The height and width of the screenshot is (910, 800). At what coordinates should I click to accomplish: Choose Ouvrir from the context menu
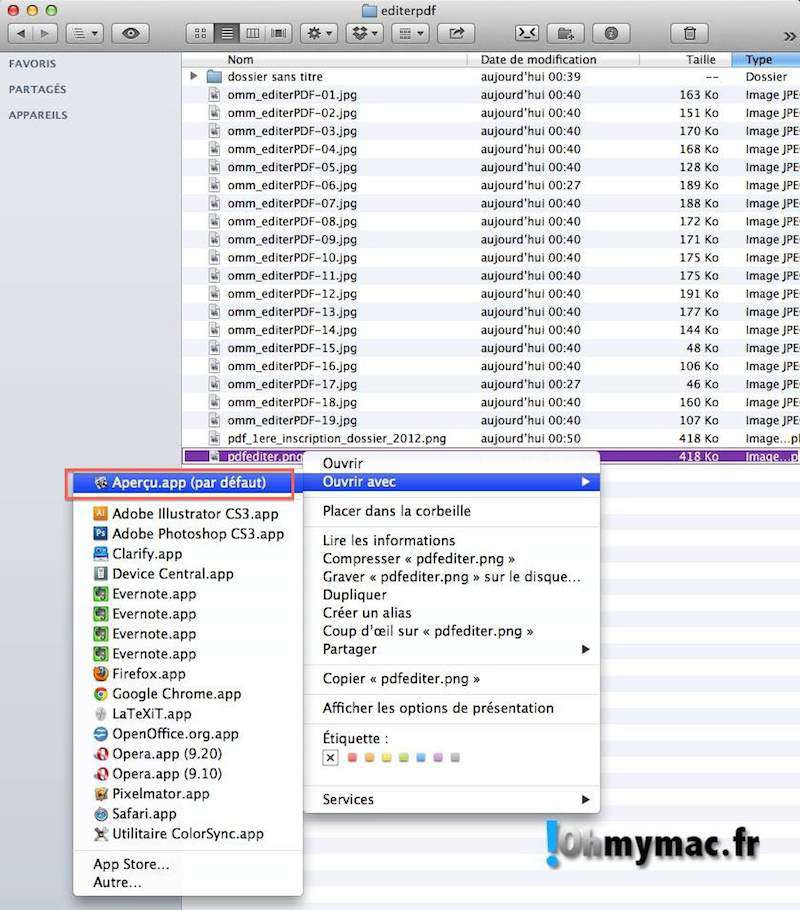(452, 463)
